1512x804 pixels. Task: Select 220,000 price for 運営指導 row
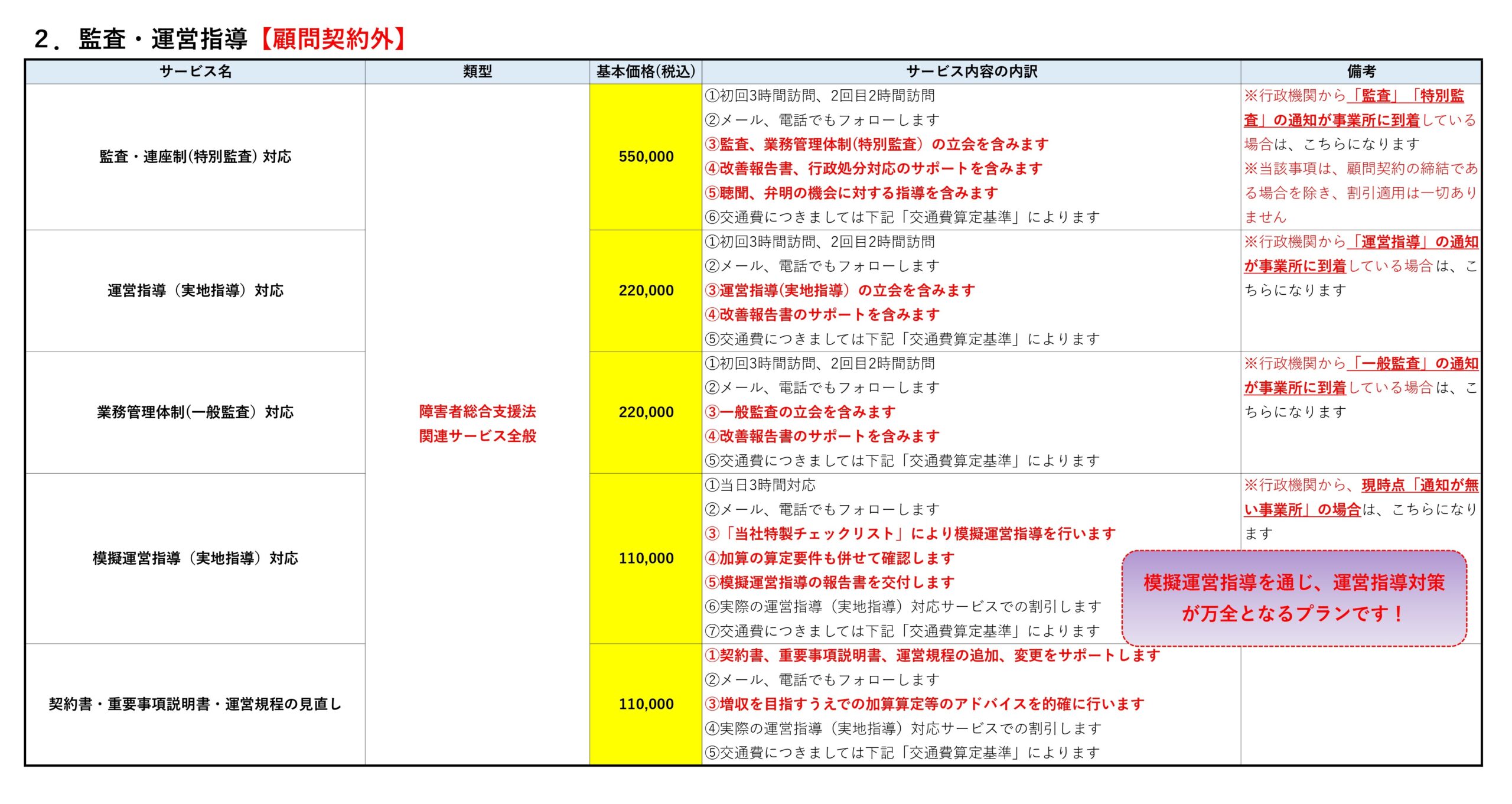click(x=646, y=291)
